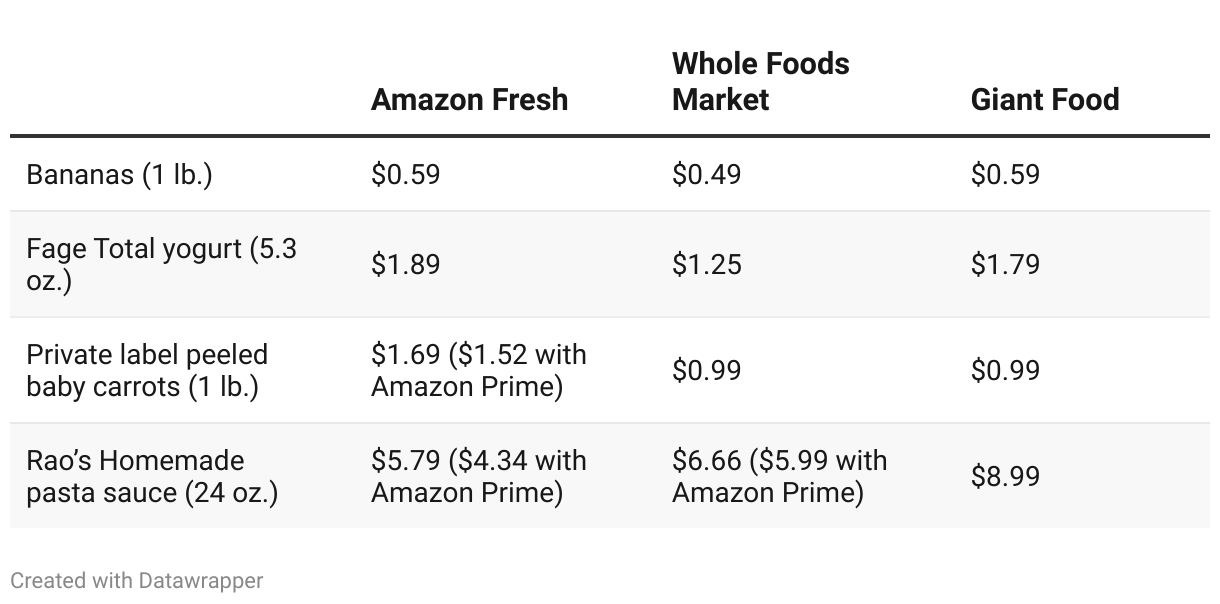The width and height of the screenshot is (1220, 604).
Task: Click Whole Foods carrots price $0.99
Action: coord(706,370)
